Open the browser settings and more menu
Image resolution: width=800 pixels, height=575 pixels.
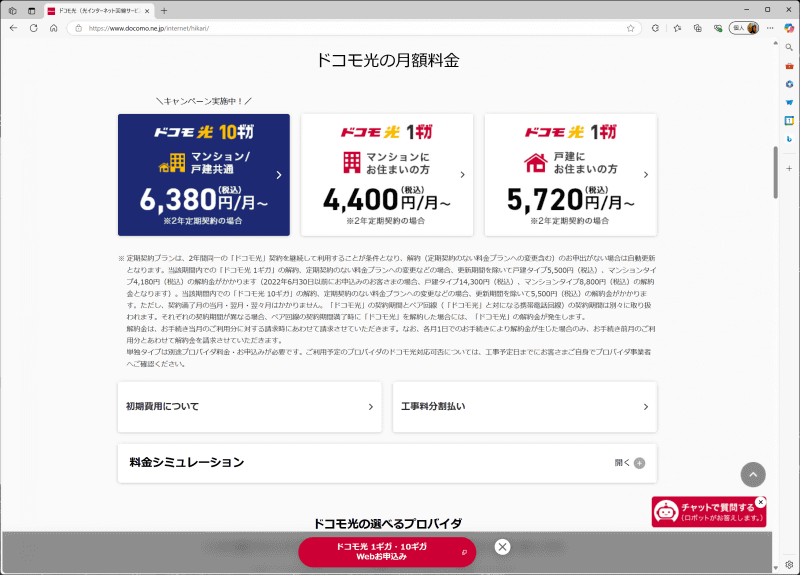tap(770, 28)
